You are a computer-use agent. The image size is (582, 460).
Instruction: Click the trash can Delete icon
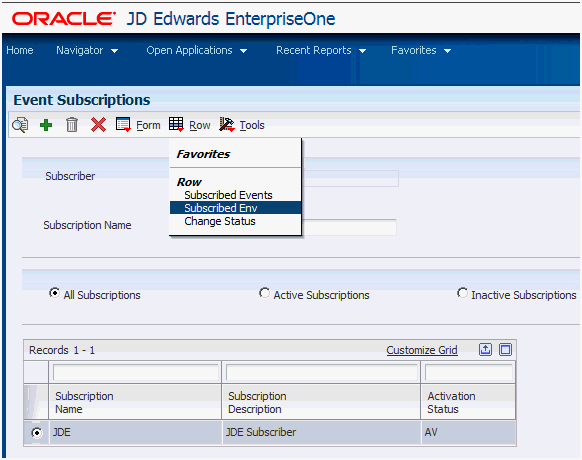pos(72,125)
